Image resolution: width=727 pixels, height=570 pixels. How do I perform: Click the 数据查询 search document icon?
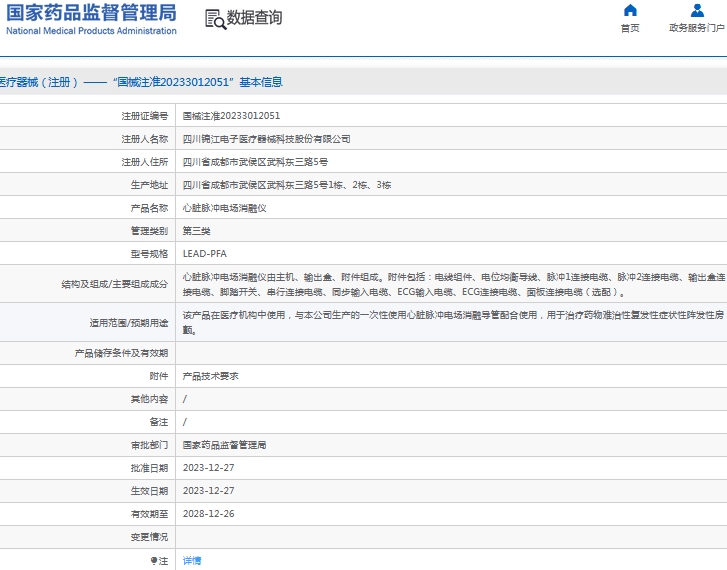[216, 19]
